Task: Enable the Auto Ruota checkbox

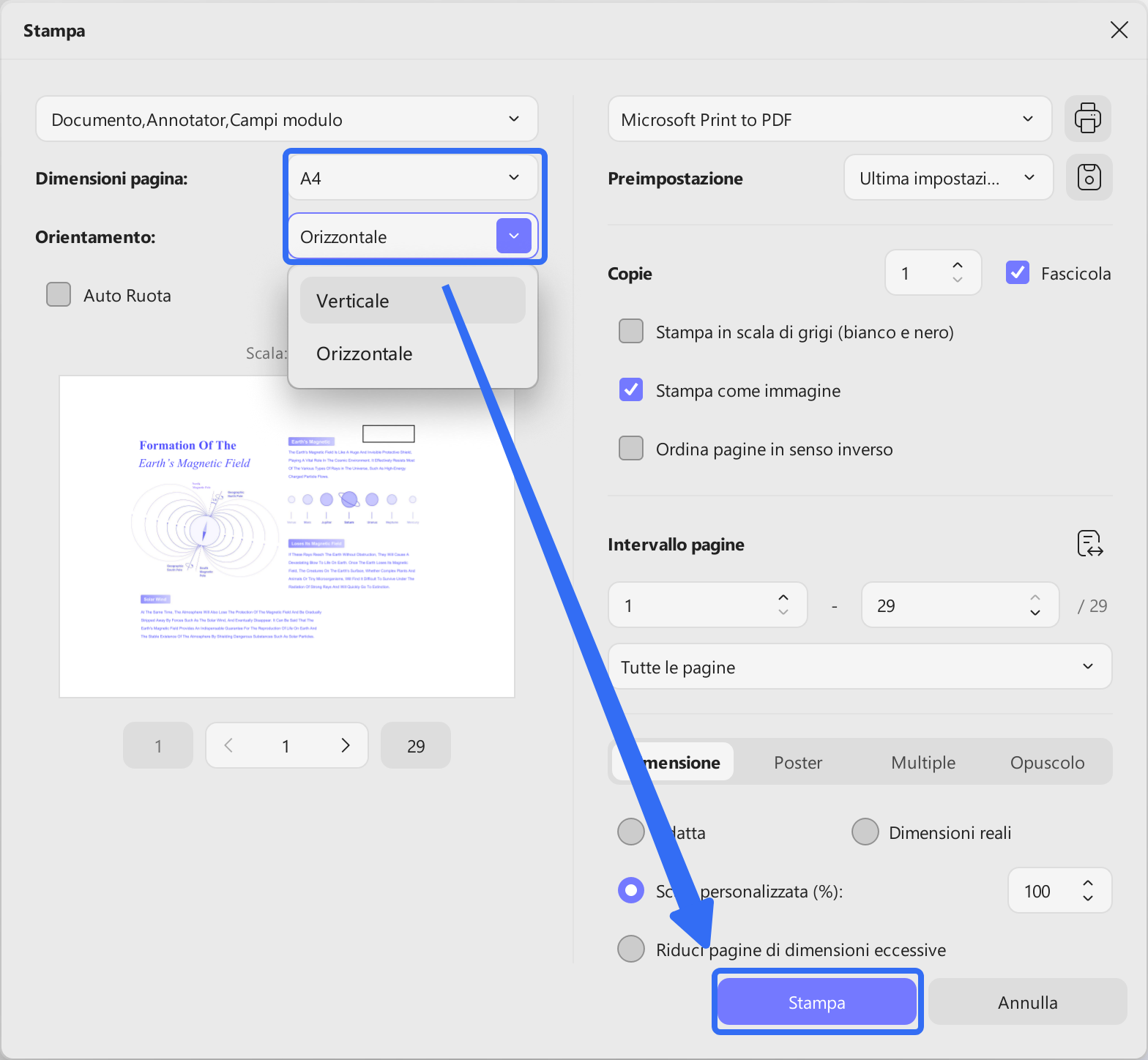Action: 59,295
